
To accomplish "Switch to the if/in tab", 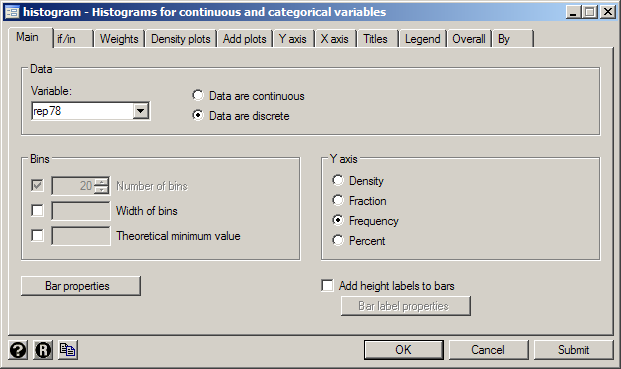I will [73, 39].
